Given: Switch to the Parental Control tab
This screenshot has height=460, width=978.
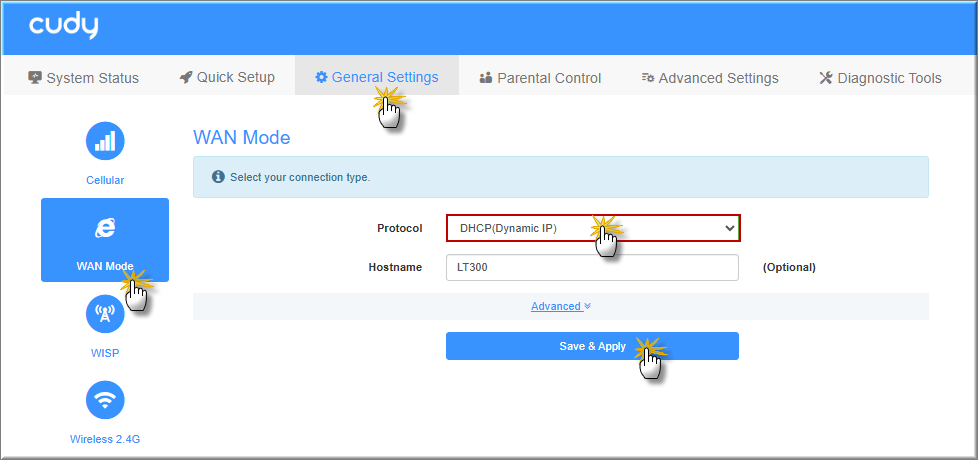Looking at the screenshot, I should [x=540, y=78].
